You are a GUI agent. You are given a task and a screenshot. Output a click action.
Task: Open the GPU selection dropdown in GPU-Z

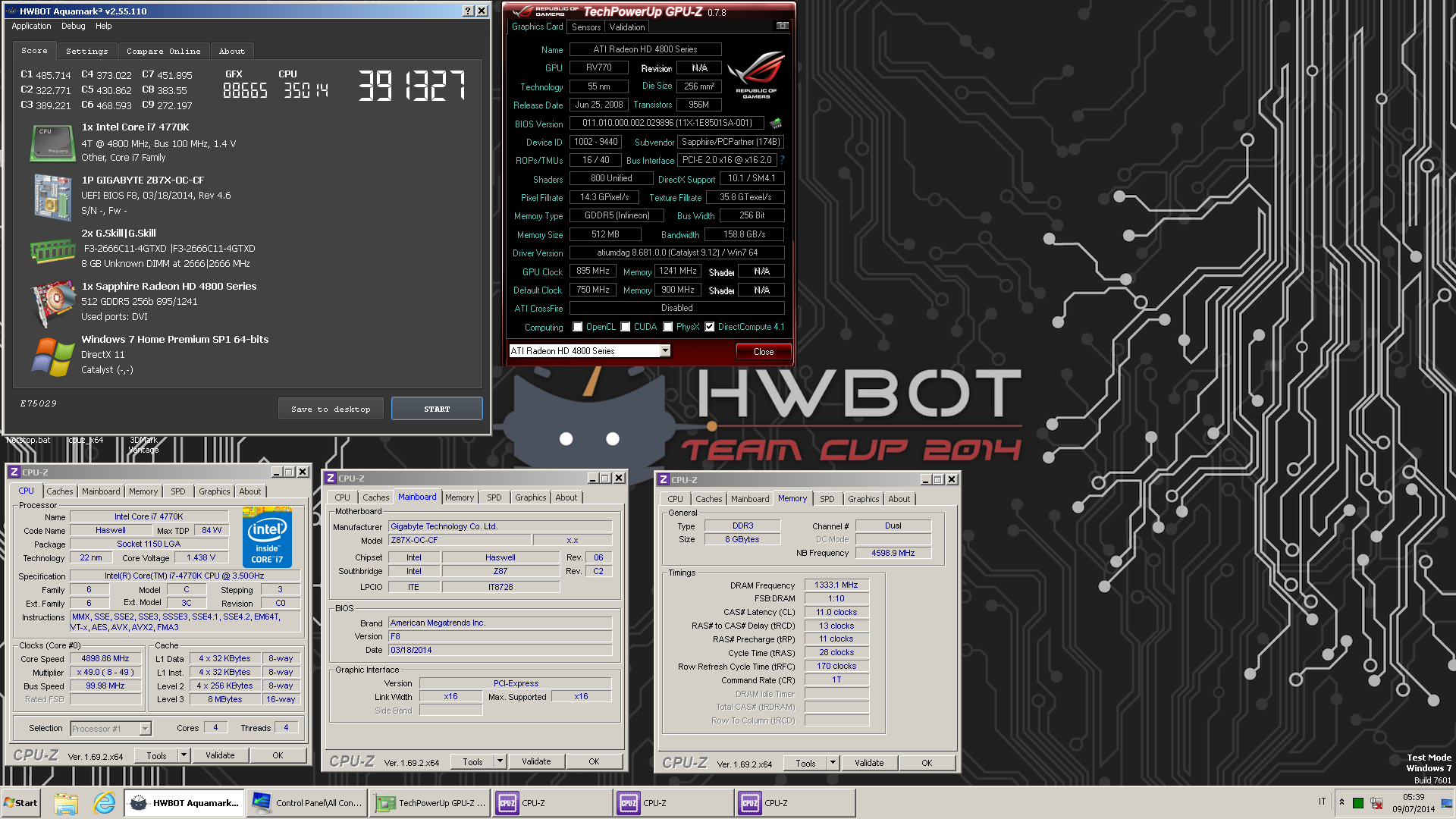click(665, 350)
